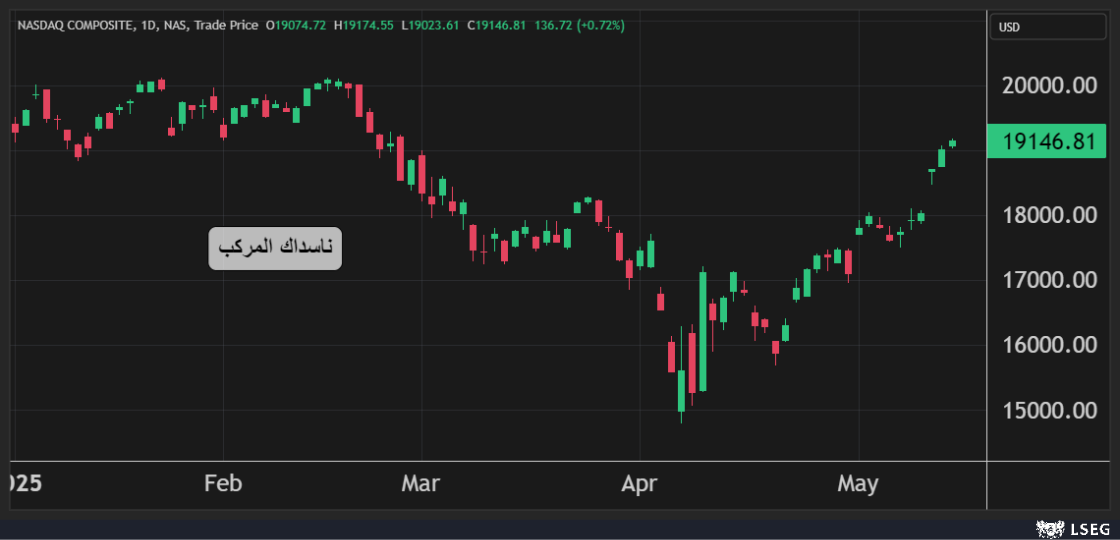
Task: Click the May label on time axis
Action: tap(857, 484)
